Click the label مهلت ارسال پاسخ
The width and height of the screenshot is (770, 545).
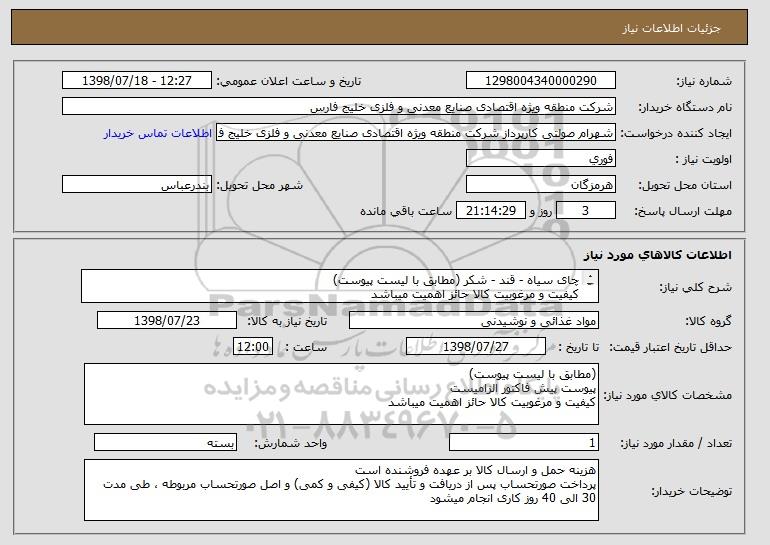[x=683, y=211]
